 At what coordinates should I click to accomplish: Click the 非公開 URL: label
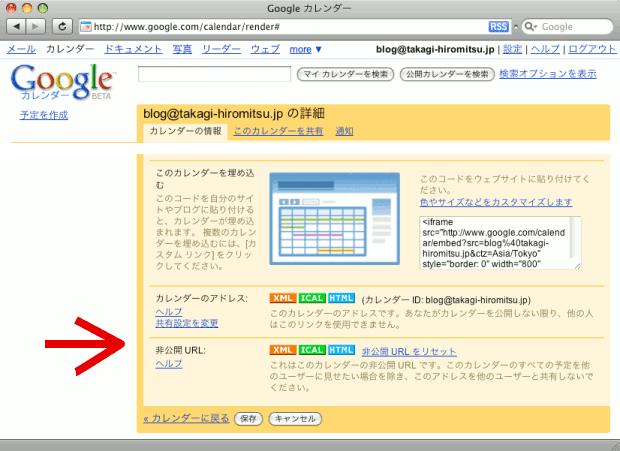[x=181, y=350]
